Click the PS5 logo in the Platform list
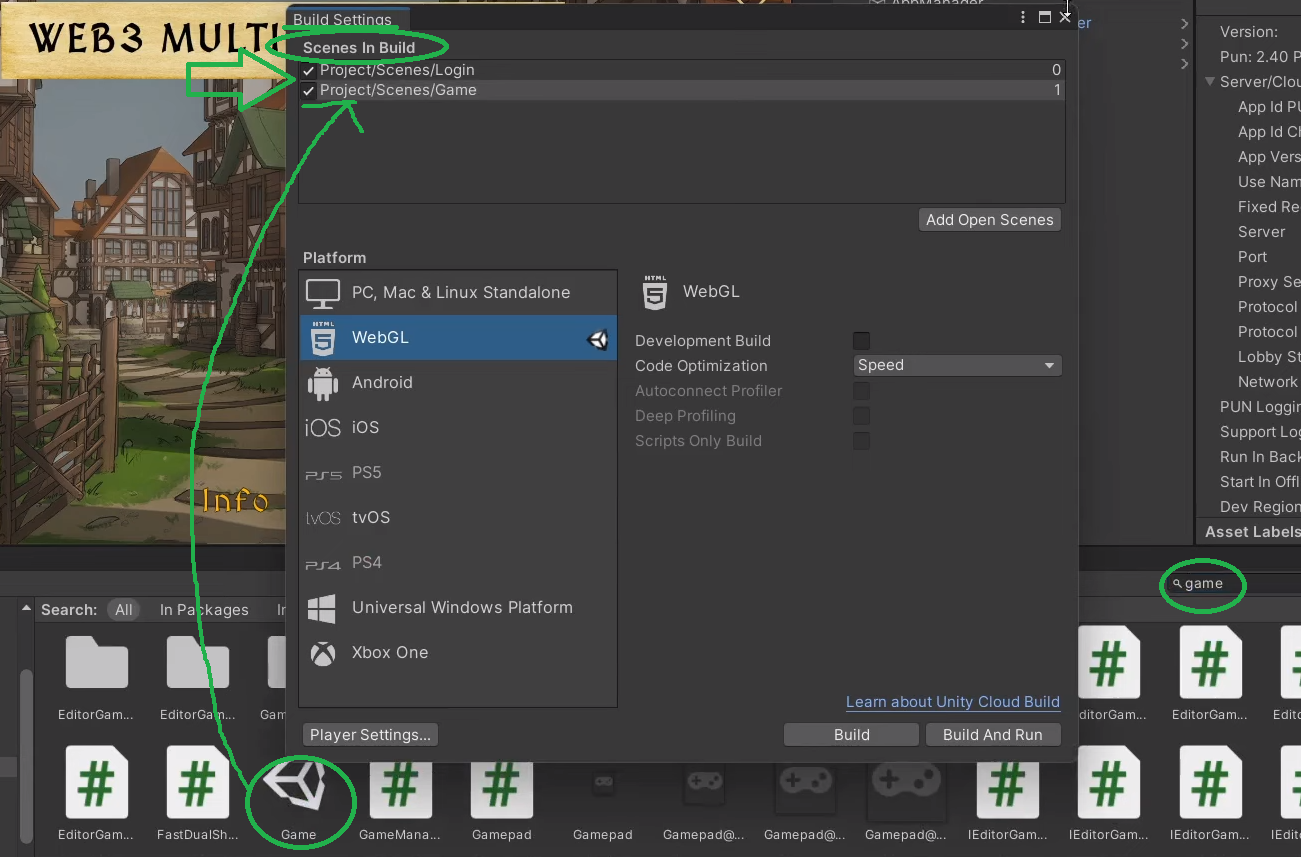1301x857 pixels. point(323,474)
